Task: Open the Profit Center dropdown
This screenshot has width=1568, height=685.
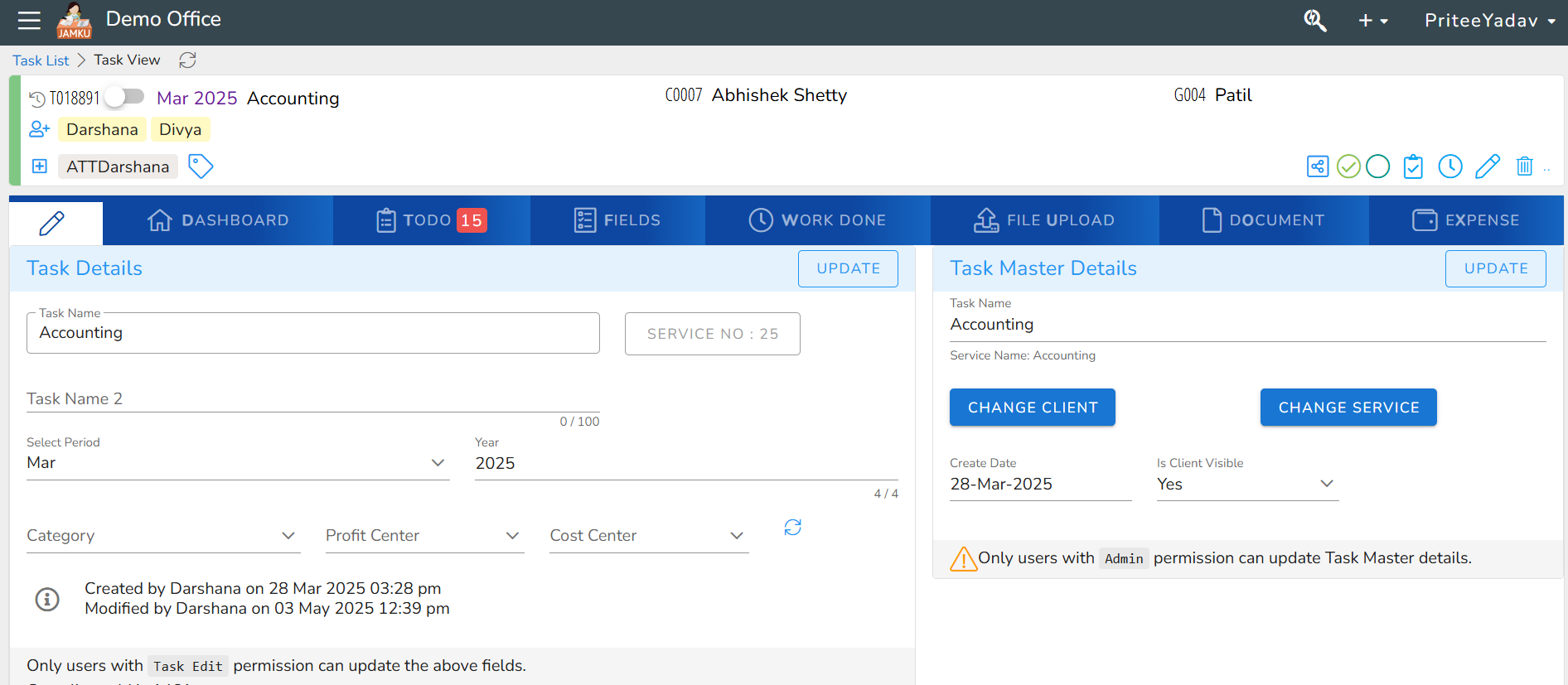Action: point(424,536)
